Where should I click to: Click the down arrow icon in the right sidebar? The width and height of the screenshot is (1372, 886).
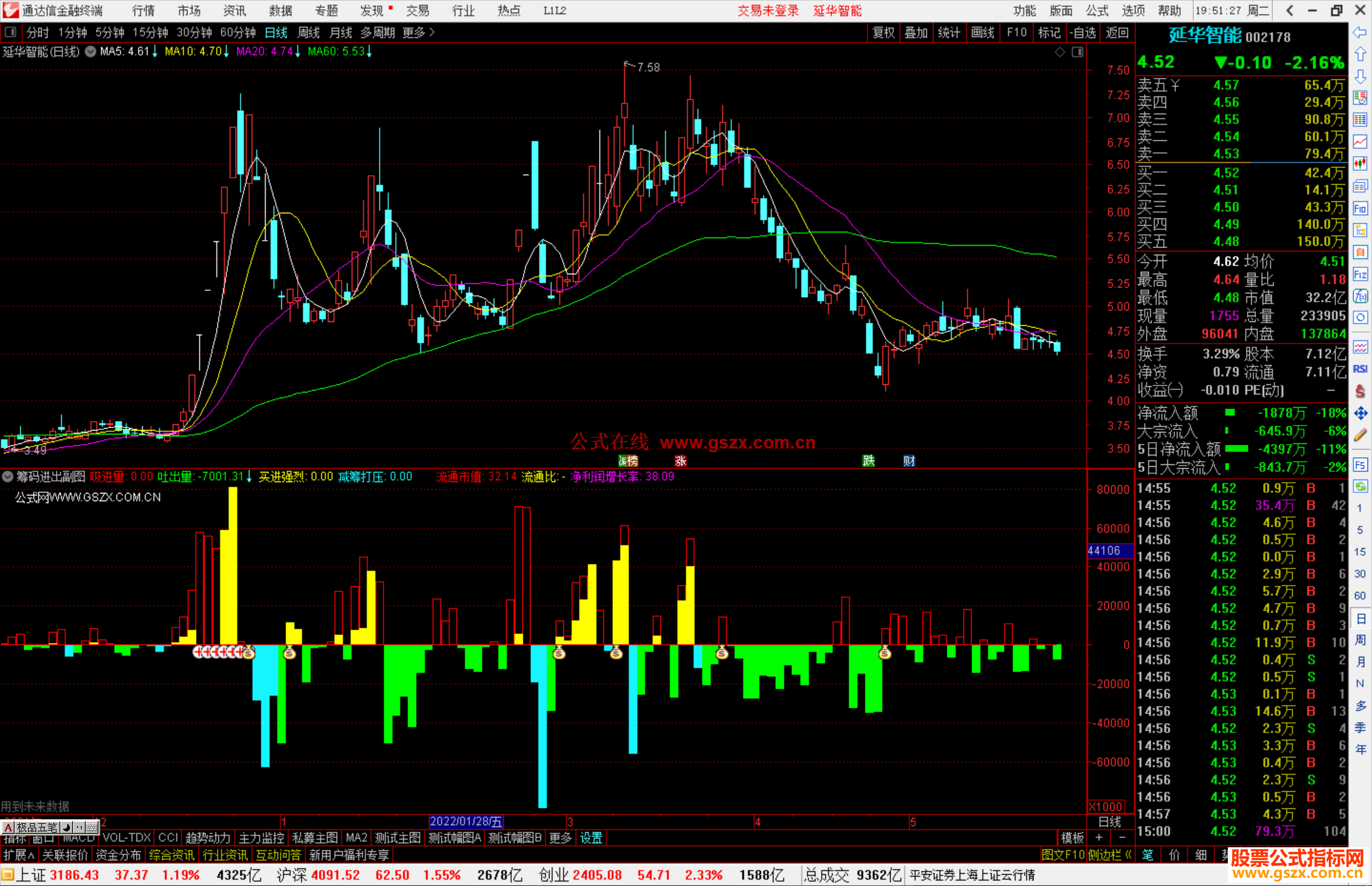point(1360,77)
